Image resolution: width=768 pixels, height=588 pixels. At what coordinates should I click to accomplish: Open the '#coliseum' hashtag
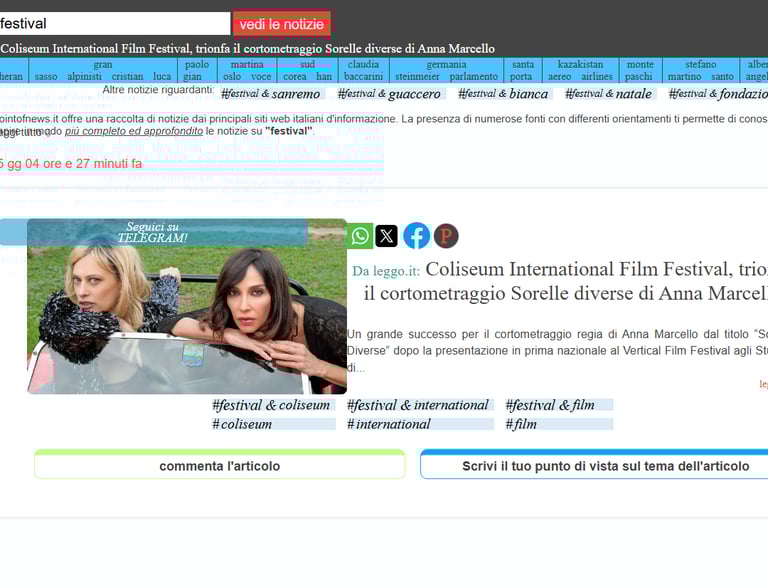point(273,424)
